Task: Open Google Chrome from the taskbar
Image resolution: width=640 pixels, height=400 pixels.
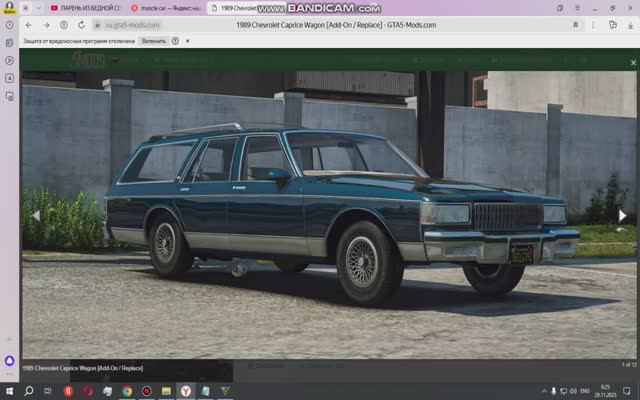Action: 127,391
